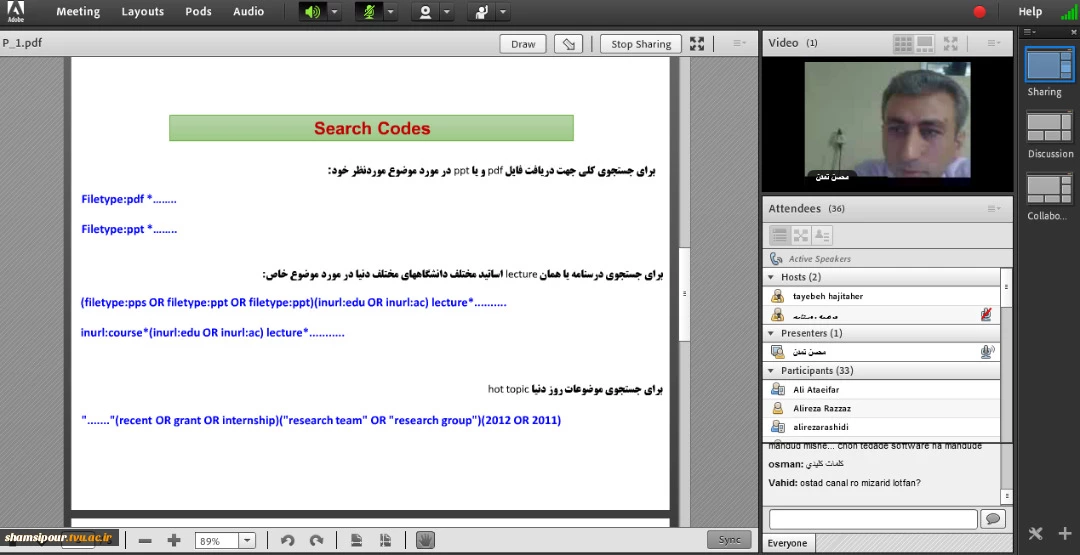This screenshot has width=1080, height=555.
Task: Collapse the Participants (33) group
Action: [x=771, y=370]
